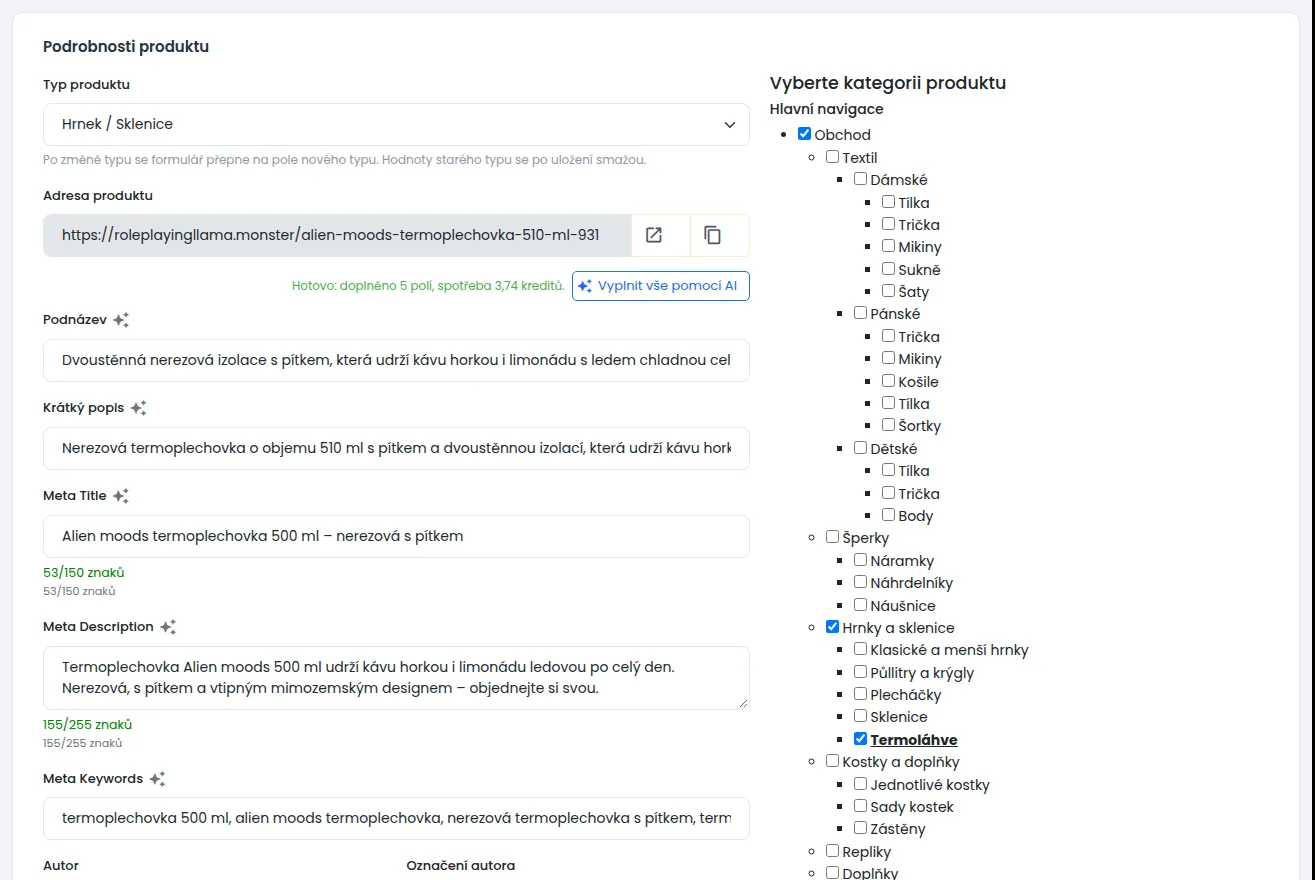Screen dimensions: 1315x880
Task: Tick the Šaty checkbox
Action: click(x=888, y=291)
